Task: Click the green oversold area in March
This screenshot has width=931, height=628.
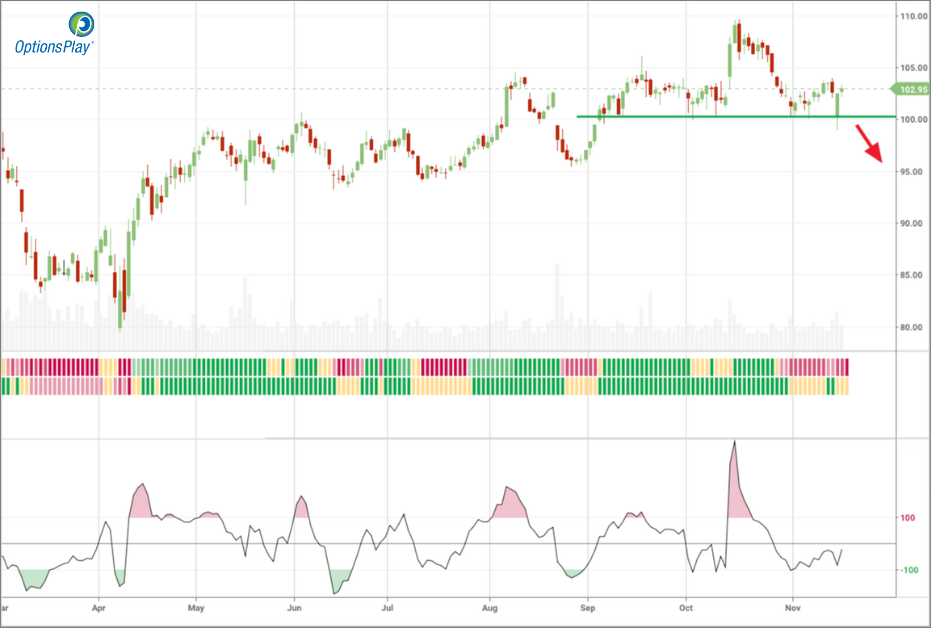Action: (x=33, y=577)
